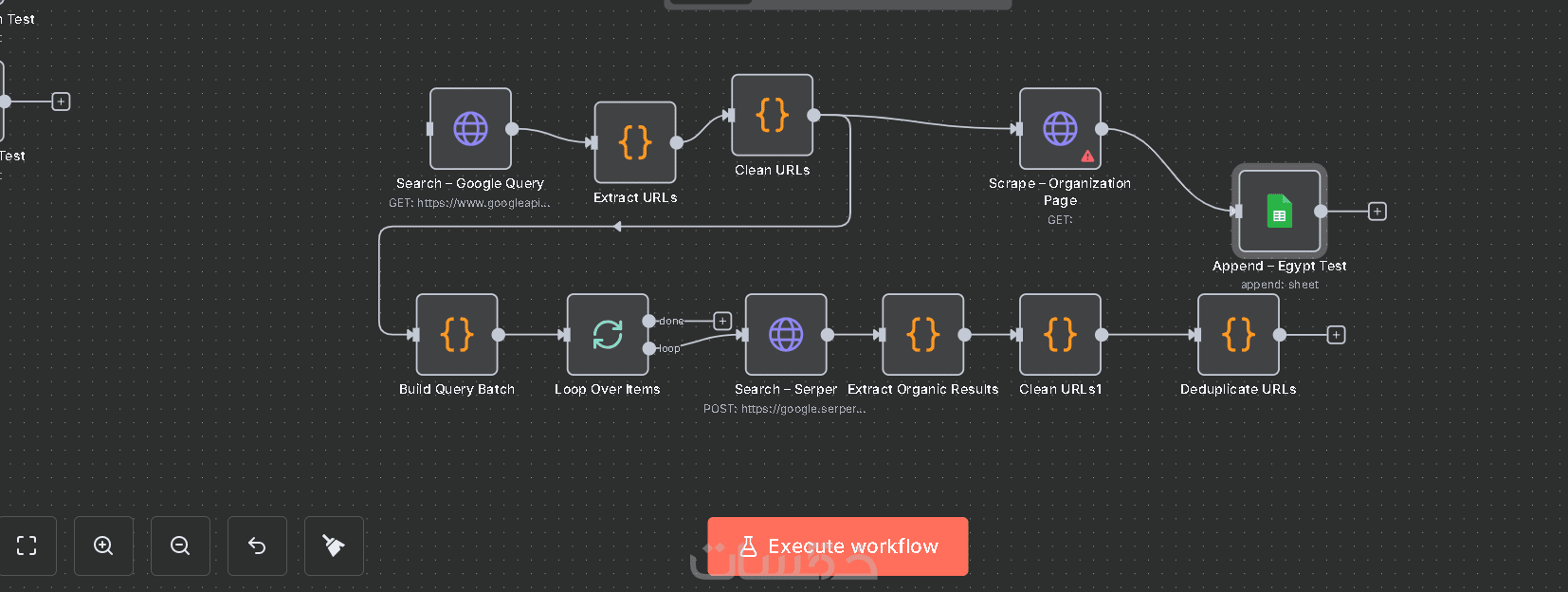
Task: Open the Deduplicate URLs code node
Action: point(1238,335)
